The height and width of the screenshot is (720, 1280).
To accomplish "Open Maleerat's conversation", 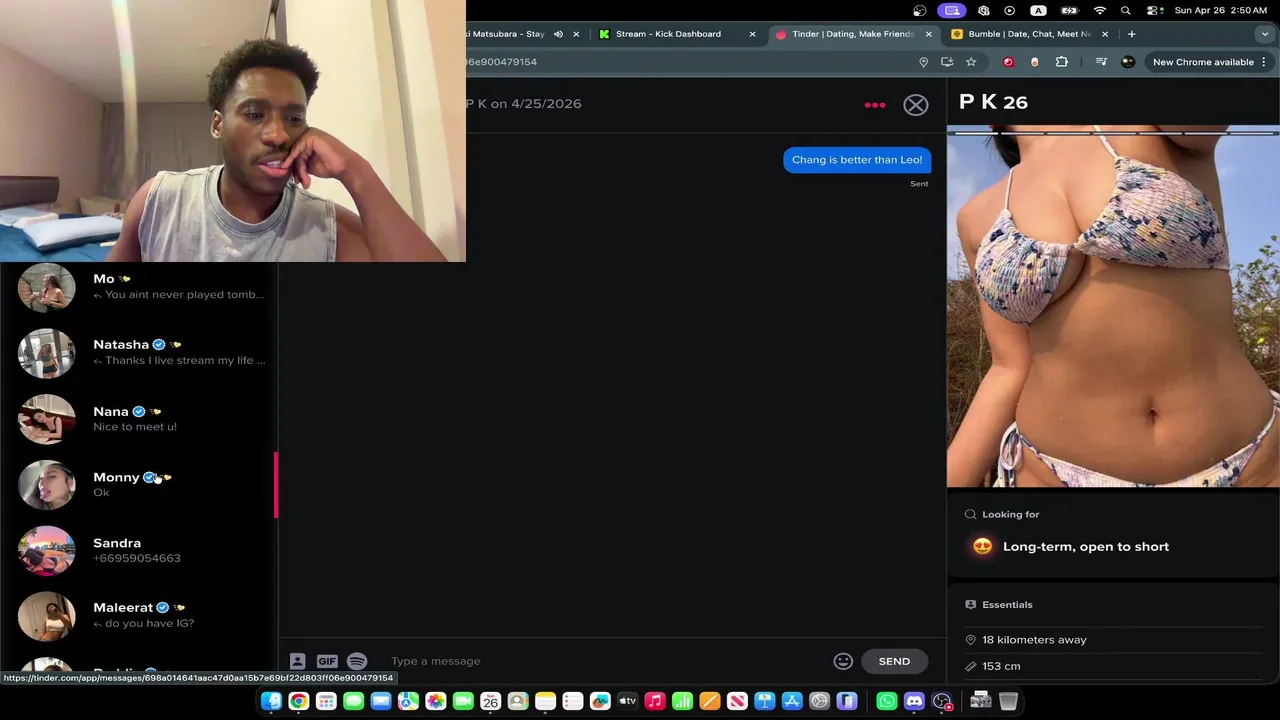I will coord(139,615).
